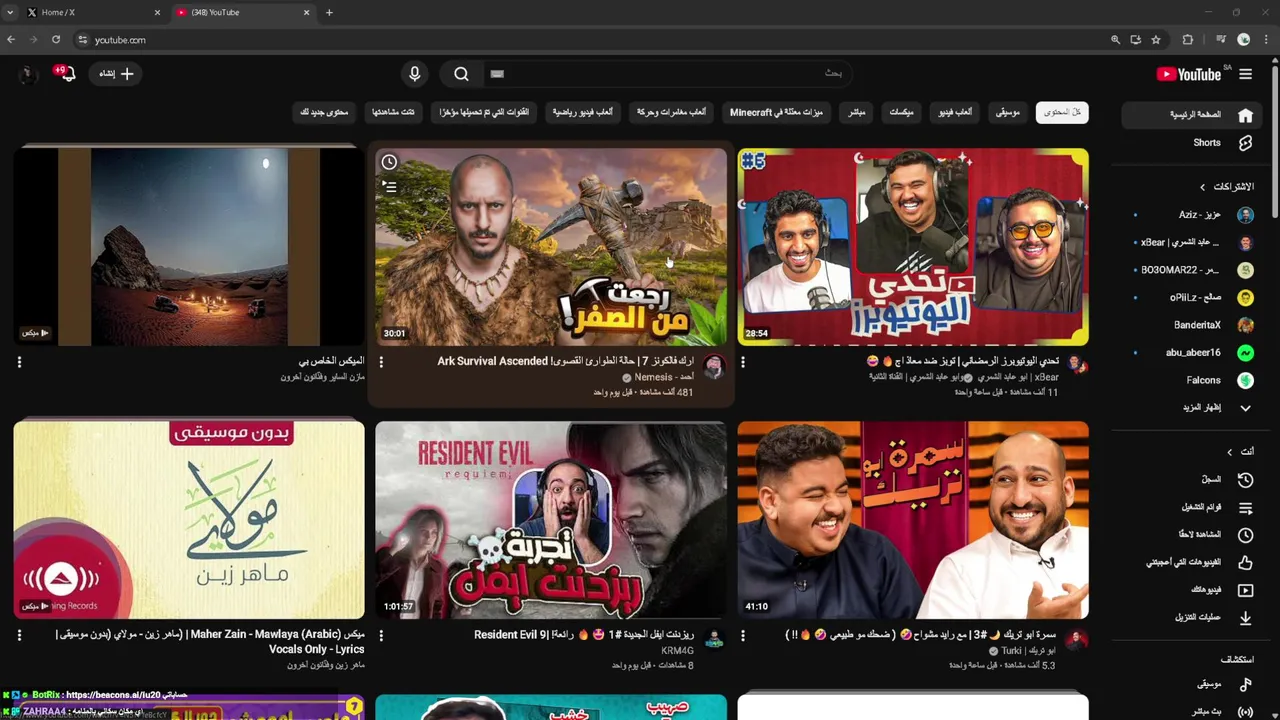The height and width of the screenshot is (720, 1280).
Task: Open options menu for Abu Trick video
Action: click(743, 635)
